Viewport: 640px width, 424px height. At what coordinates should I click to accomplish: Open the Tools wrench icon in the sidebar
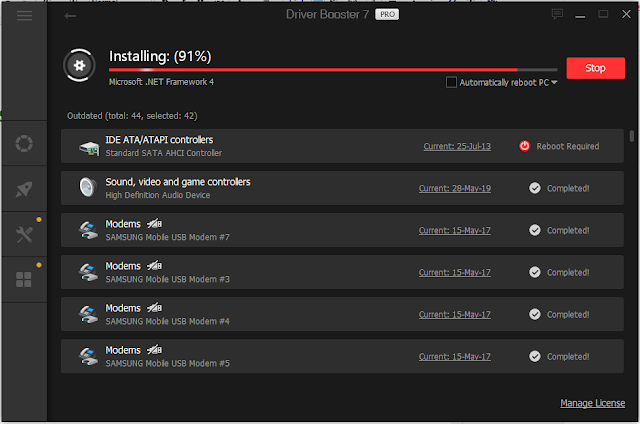point(24,235)
